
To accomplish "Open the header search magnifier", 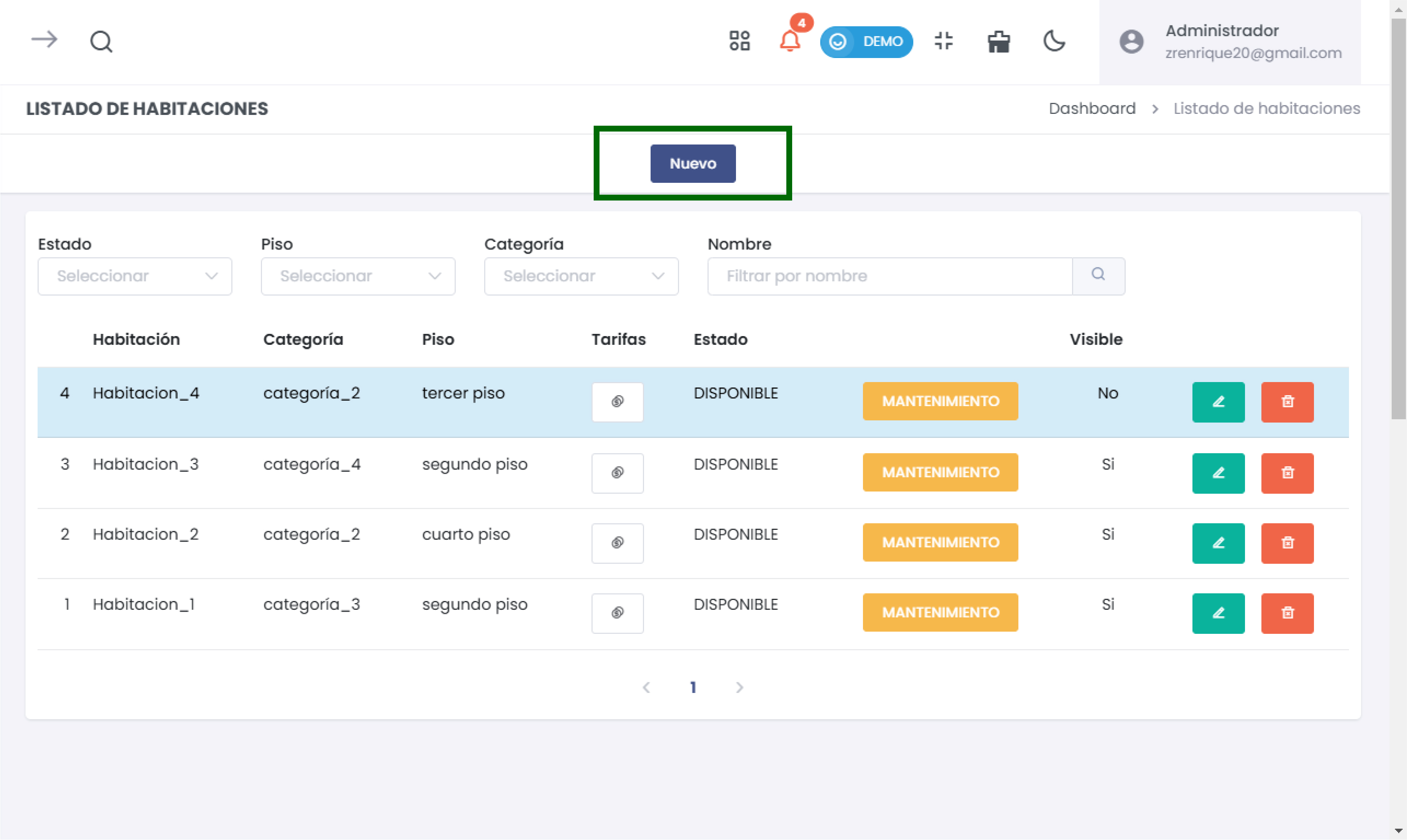I will click(x=101, y=41).
